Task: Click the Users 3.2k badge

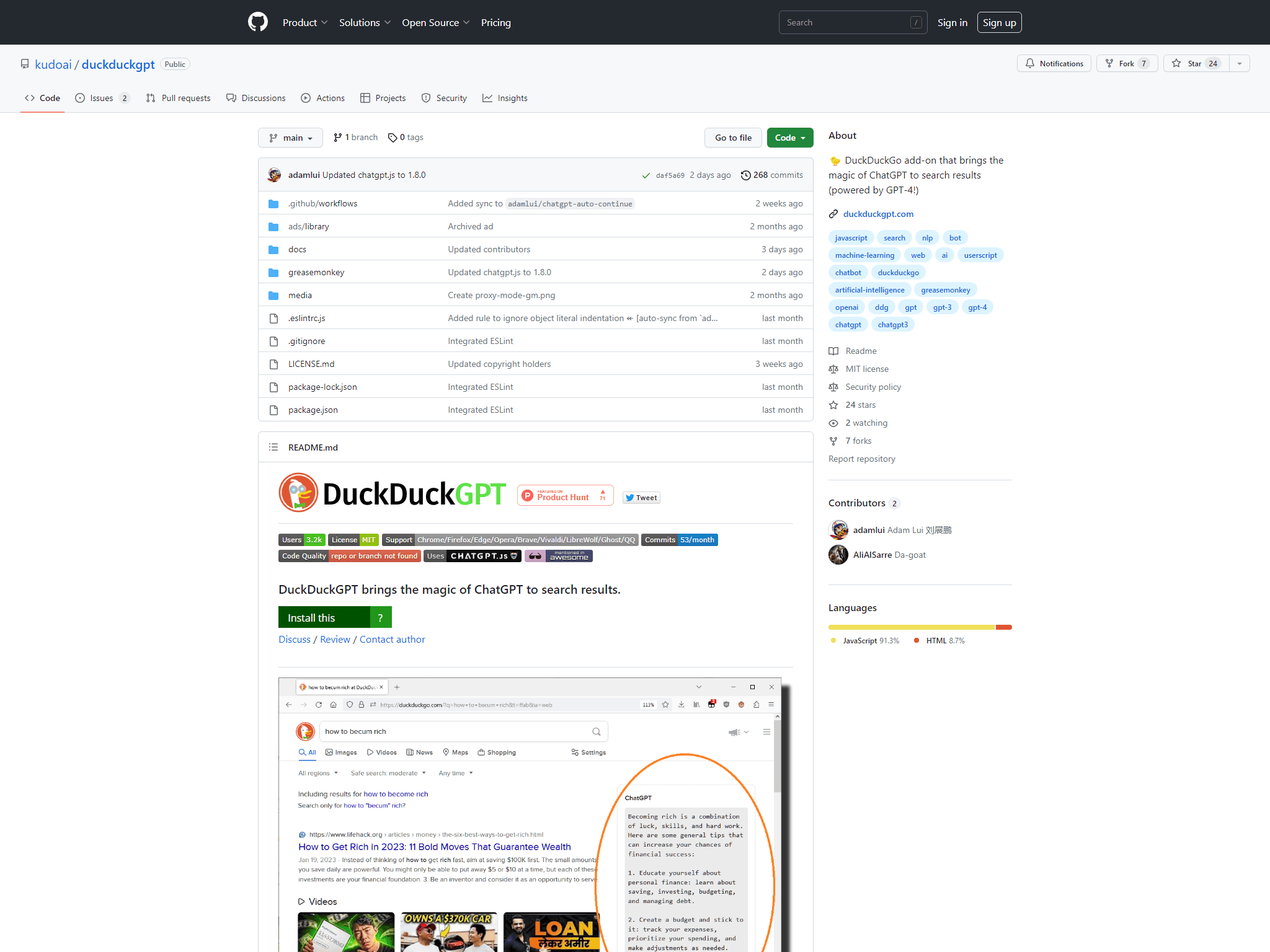Action: [x=302, y=540]
